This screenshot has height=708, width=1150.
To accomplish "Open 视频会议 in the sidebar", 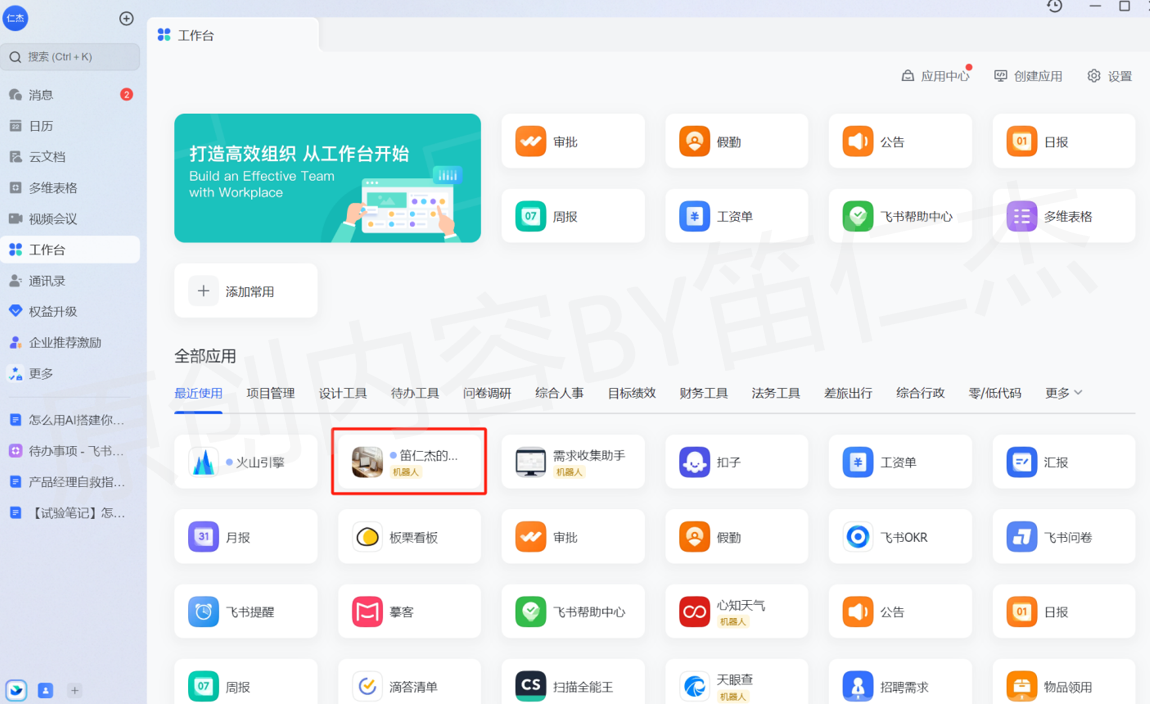I will [x=70, y=218].
